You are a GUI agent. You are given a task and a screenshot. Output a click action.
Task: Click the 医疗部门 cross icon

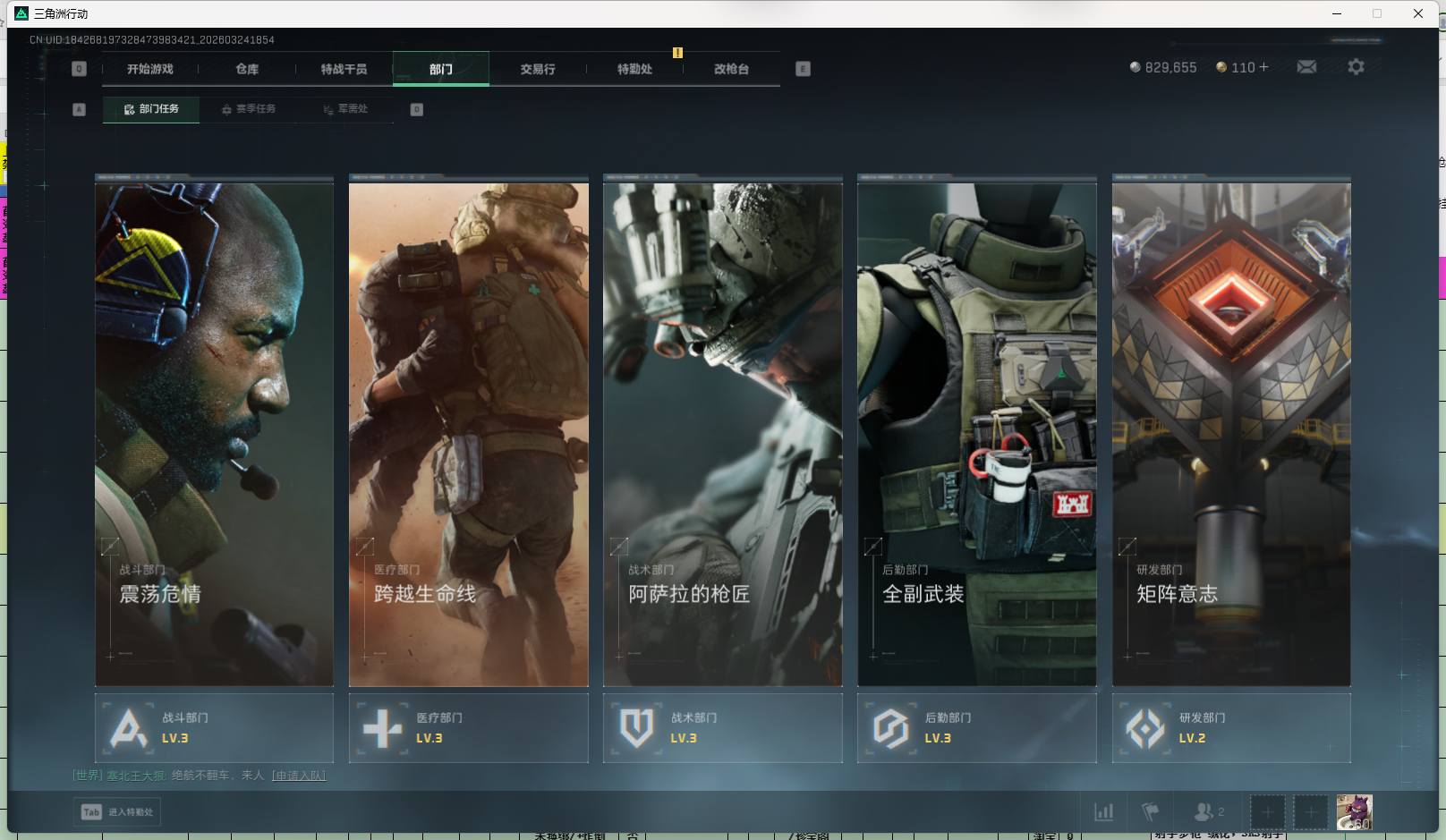(382, 728)
